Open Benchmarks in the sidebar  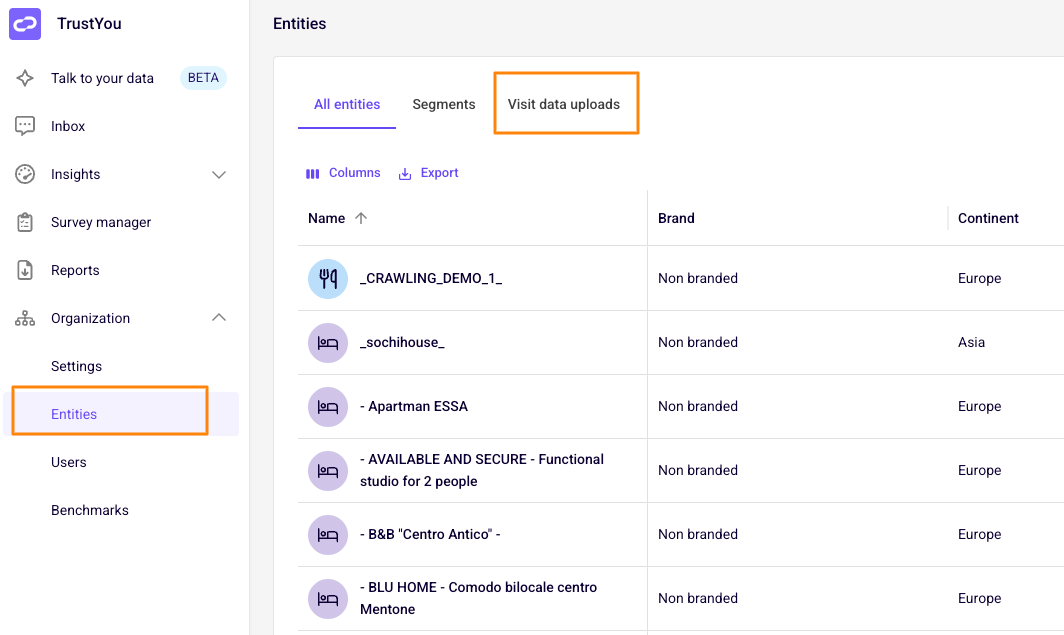[90, 510]
